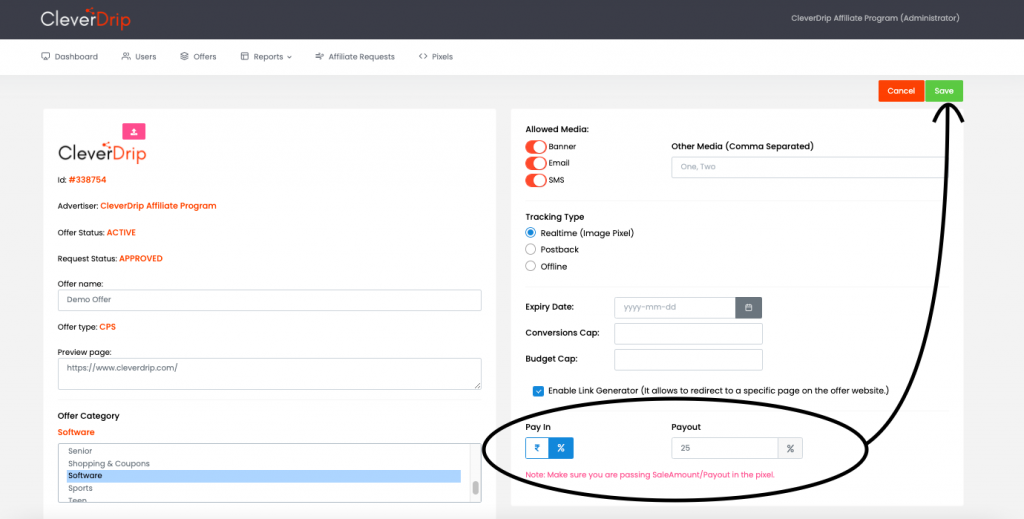Focus the Budget Cap field

[688, 360]
